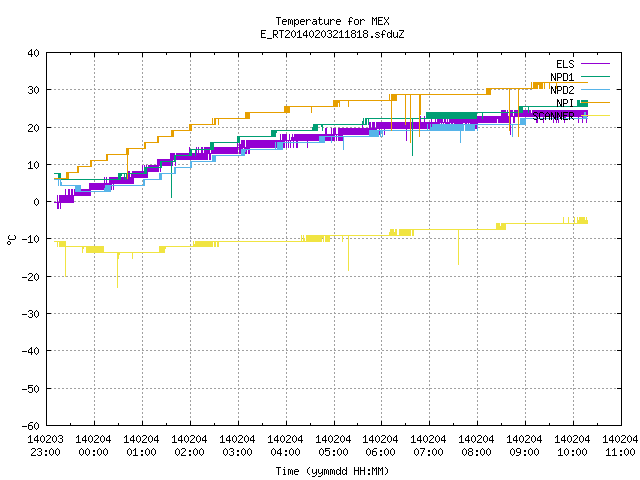Image resolution: width=640 pixels, height=480 pixels.
Task: Click the °C y-axis unit label
Action: (x=11, y=240)
